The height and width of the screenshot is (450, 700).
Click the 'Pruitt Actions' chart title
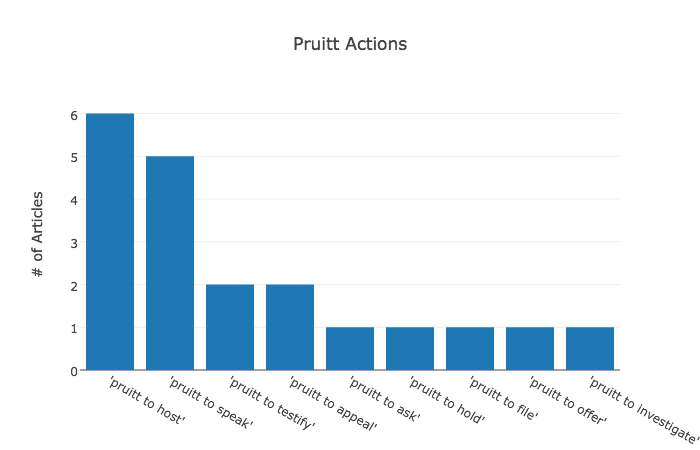pyautogui.click(x=350, y=44)
